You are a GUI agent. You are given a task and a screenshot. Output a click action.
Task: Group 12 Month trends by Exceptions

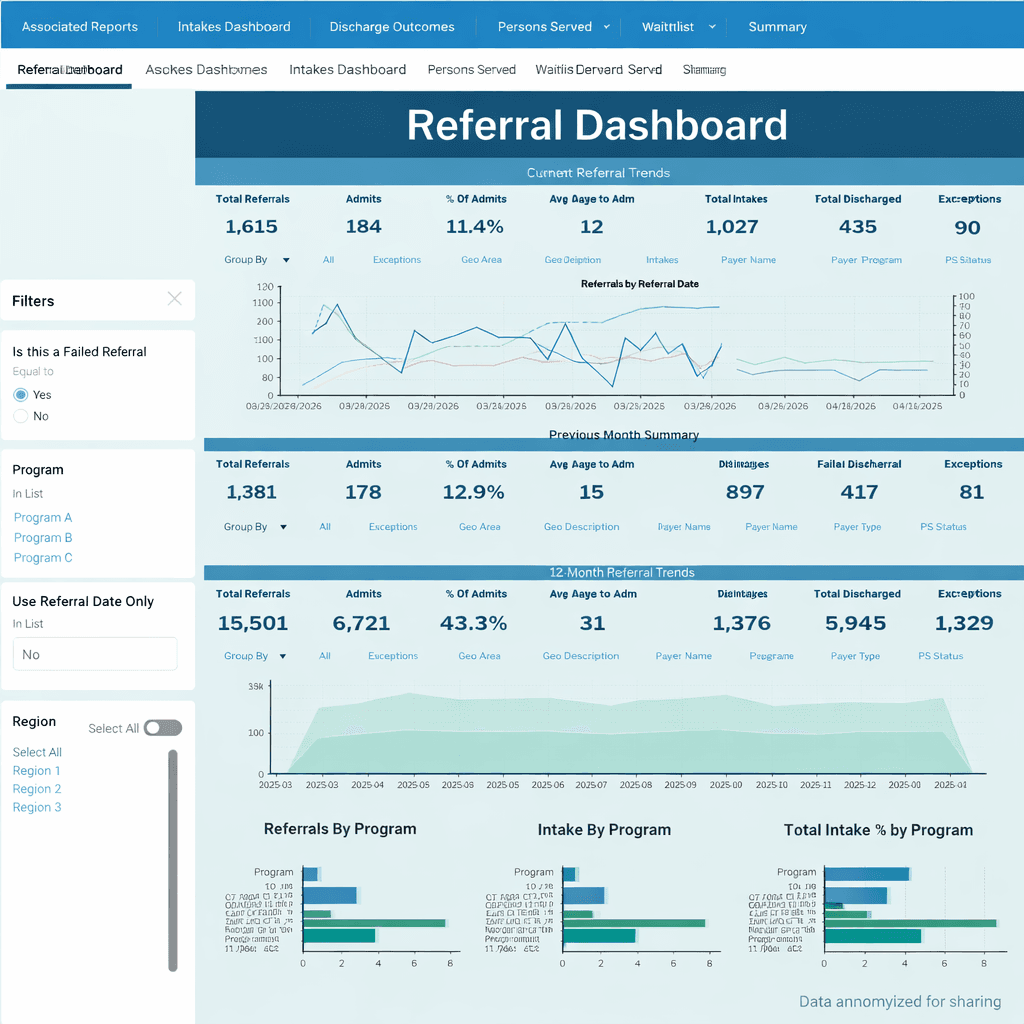[x=392, y=656]
